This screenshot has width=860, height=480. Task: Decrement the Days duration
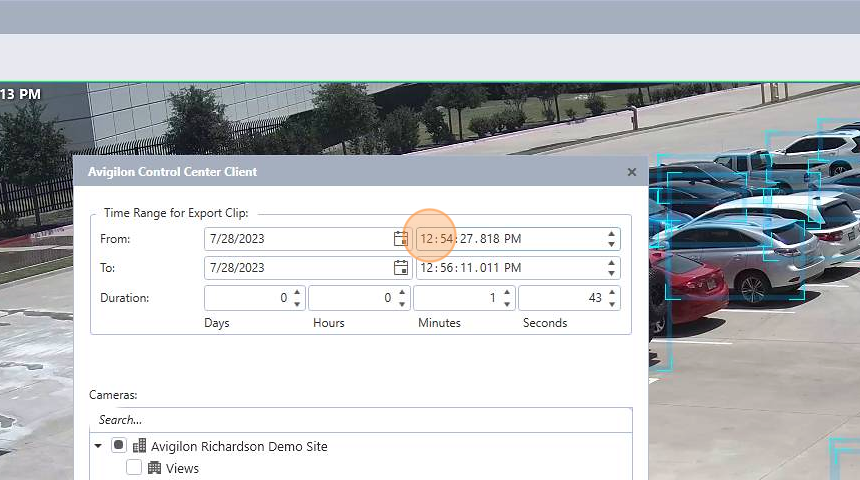(x=297, y=303)
